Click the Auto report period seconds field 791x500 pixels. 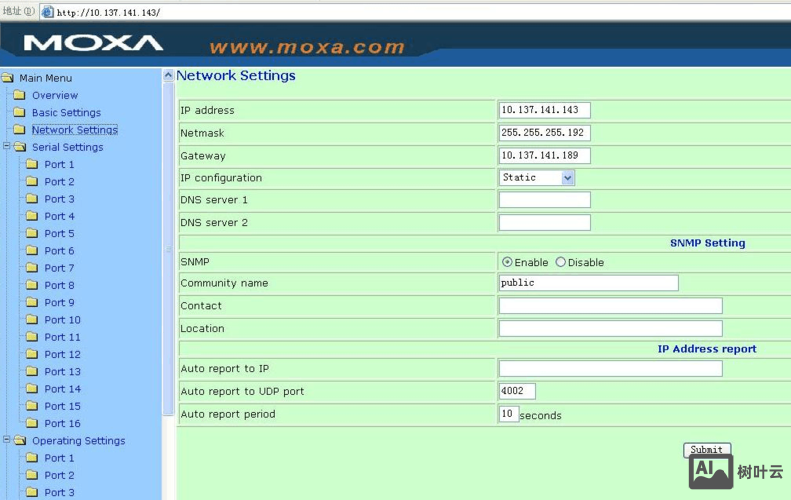(x=509, y=414)
